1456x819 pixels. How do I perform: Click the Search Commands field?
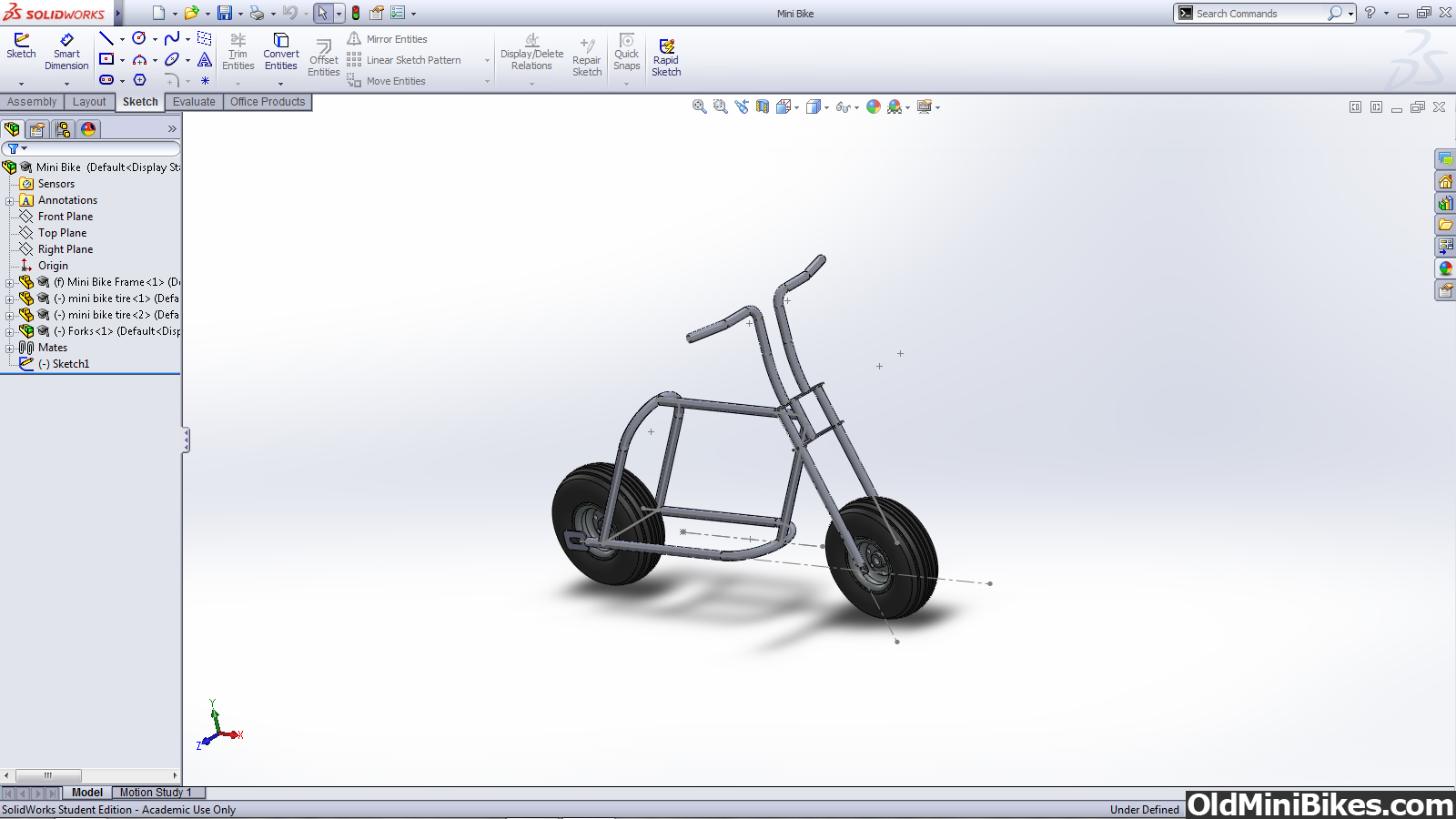(1260, 13)
